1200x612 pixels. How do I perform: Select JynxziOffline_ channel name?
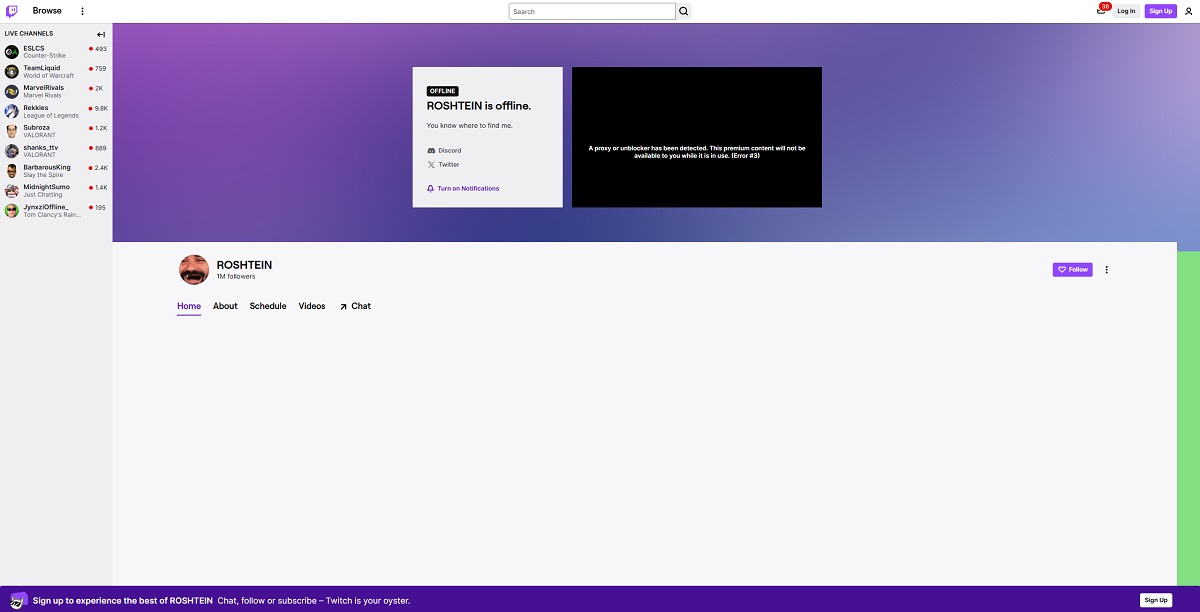coord(46,206)
